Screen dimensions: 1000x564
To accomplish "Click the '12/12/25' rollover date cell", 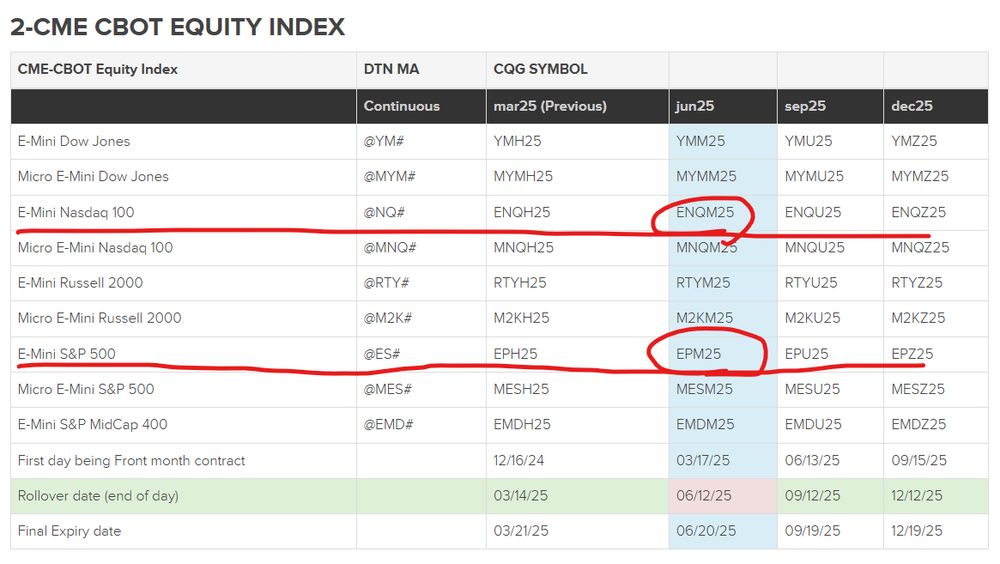I will (x=916, y=496).
